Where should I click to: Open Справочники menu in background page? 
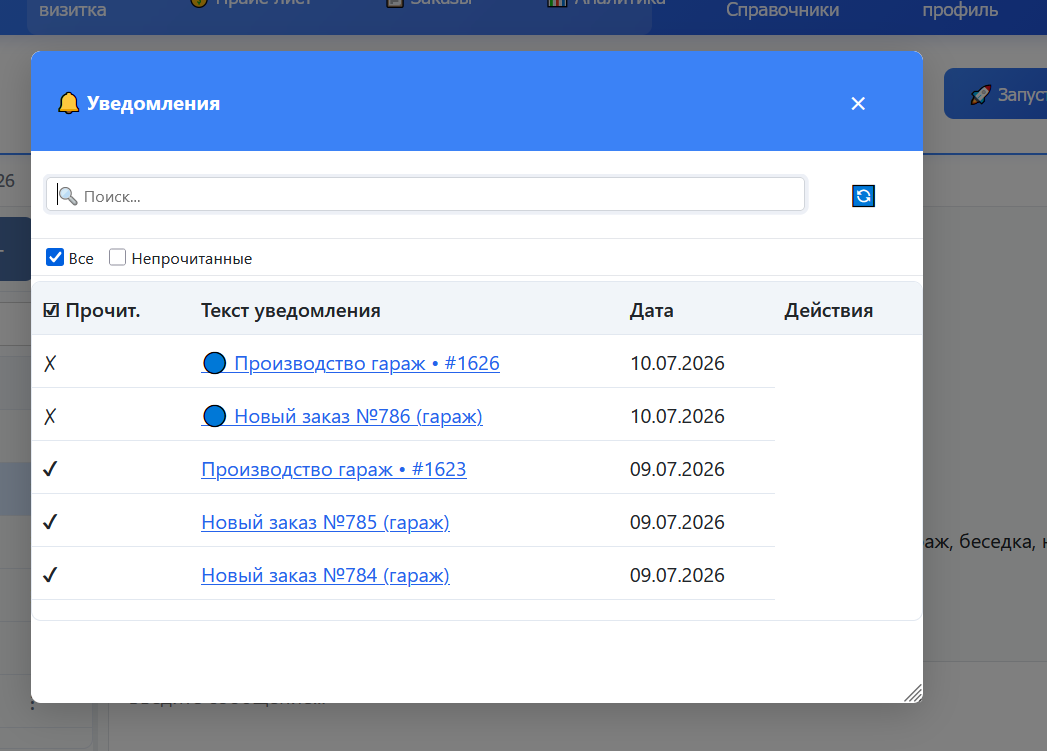pyautogui.click(x=783, y=9)
